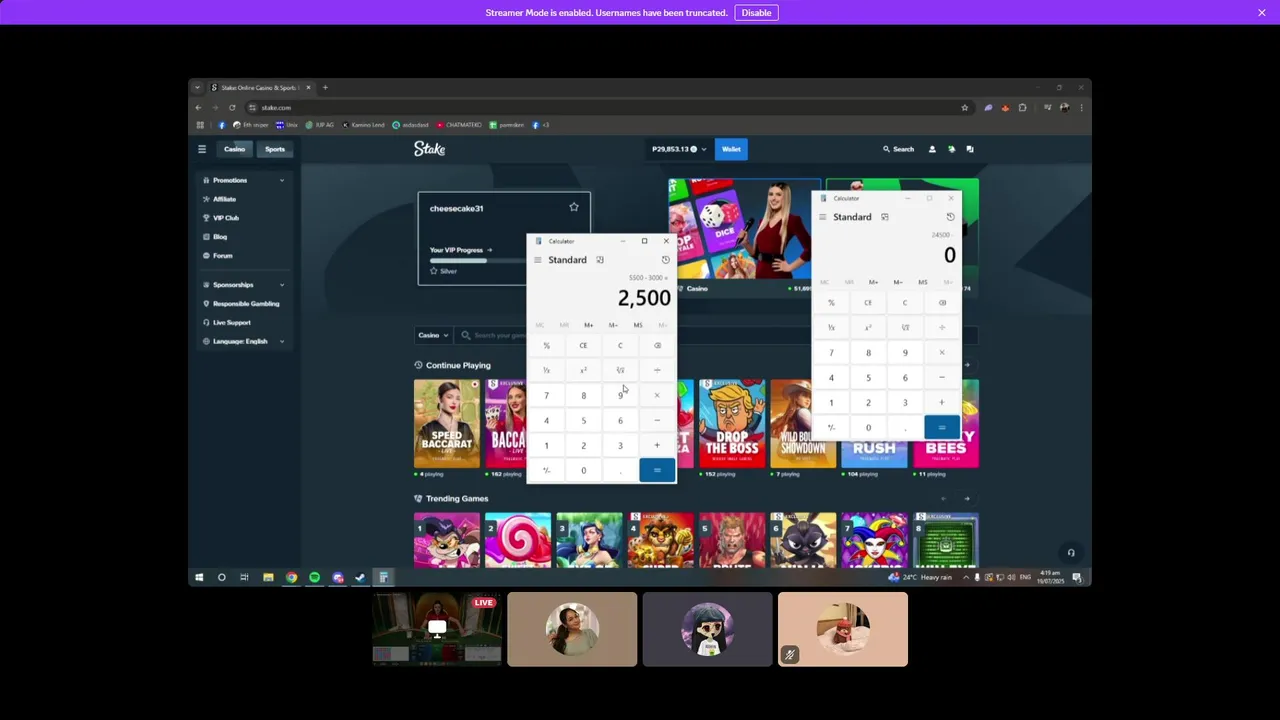The width and height of the screenshot is (1280, 720).
Task: Open Chrome extensions puzzle icon
Action: tap(1022, 107)
